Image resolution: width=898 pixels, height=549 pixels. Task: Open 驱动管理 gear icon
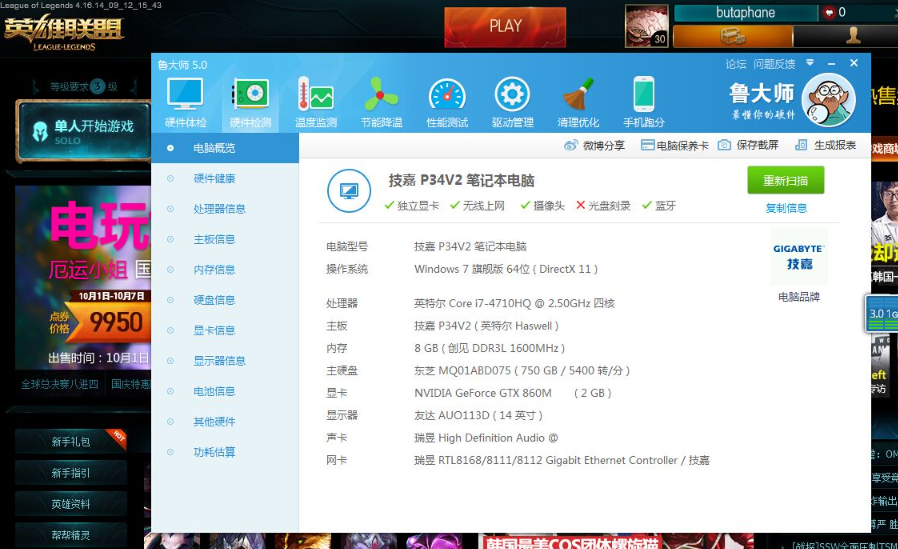(512, 95)
